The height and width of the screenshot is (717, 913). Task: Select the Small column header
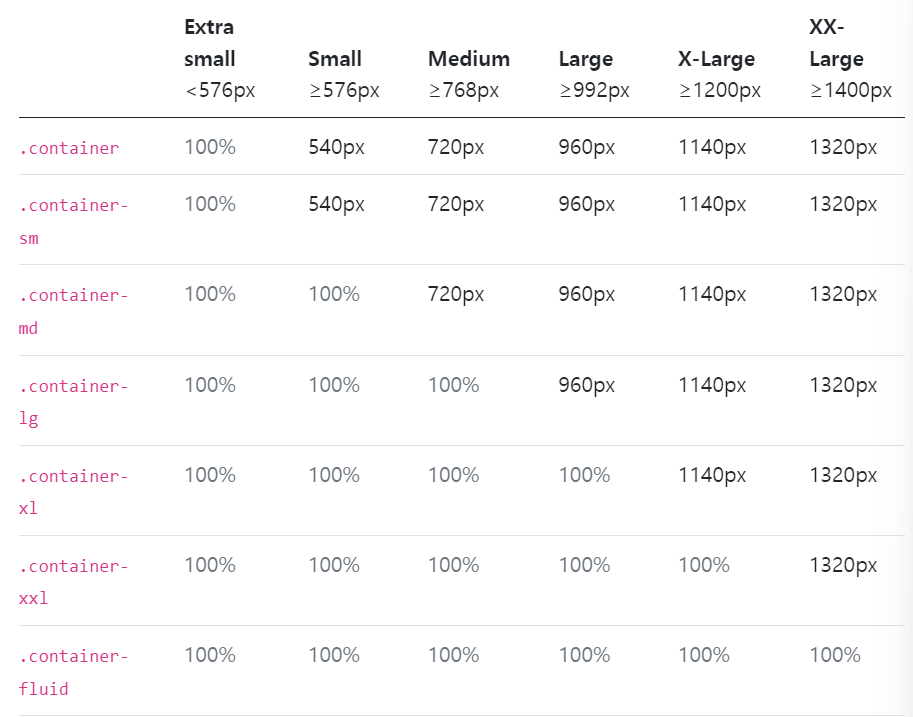335,59
